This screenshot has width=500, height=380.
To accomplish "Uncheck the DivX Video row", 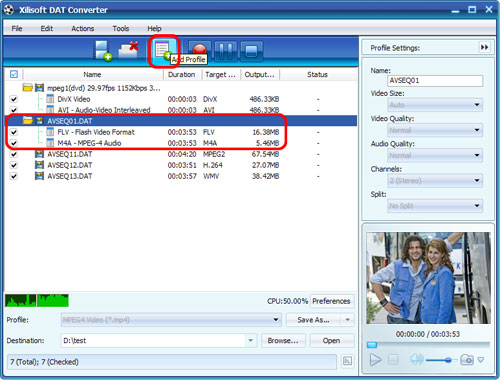I will (x=14, y=99).
